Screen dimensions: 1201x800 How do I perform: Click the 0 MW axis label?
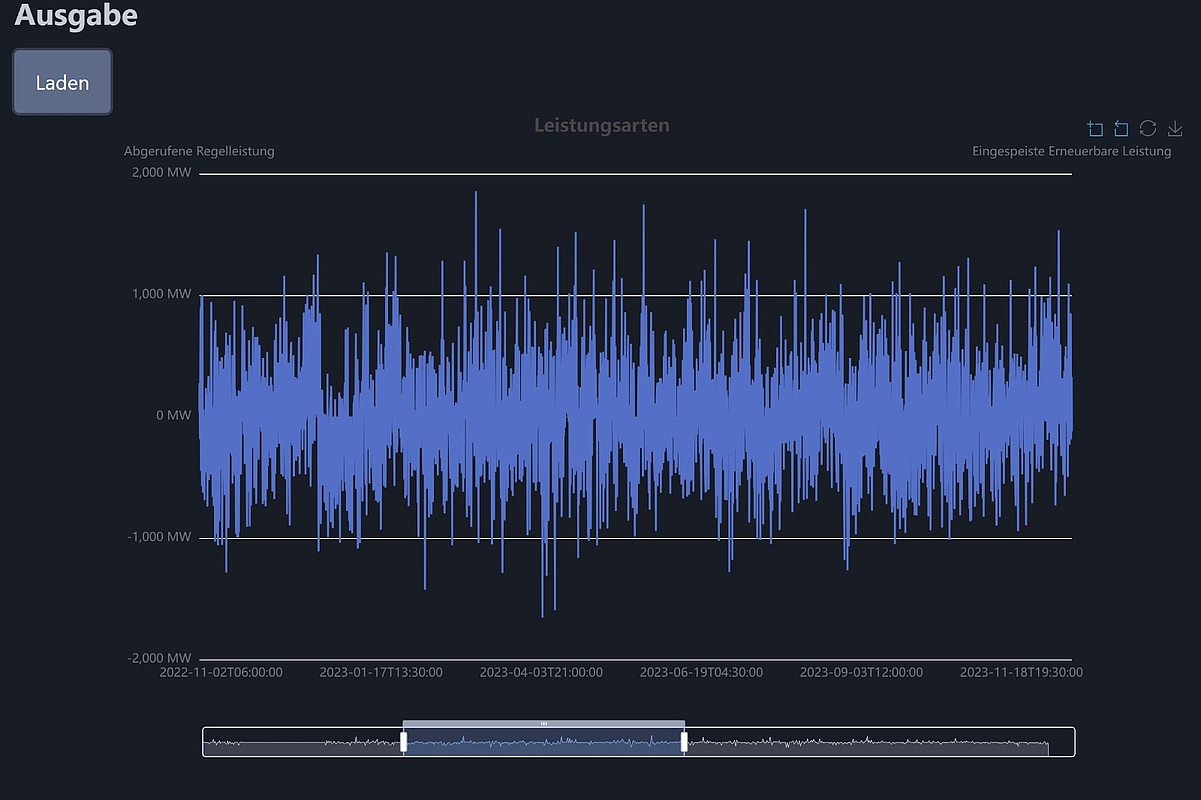point(172,415)
